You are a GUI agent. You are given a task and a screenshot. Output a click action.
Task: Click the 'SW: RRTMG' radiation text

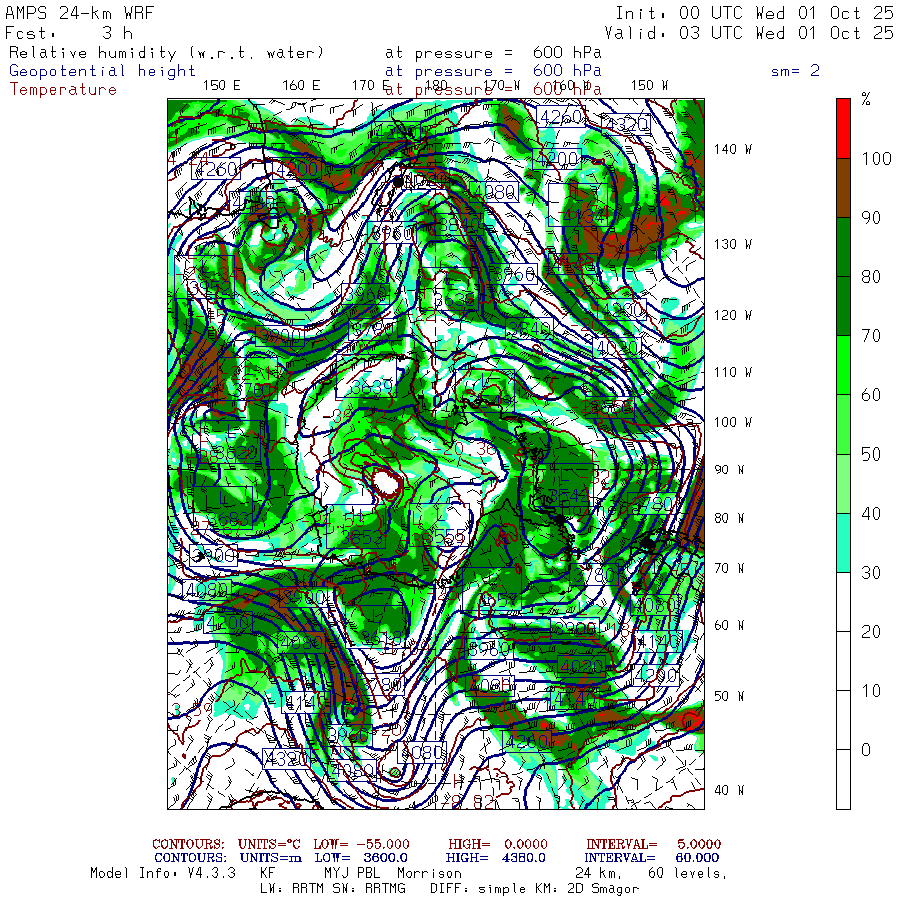369,889
